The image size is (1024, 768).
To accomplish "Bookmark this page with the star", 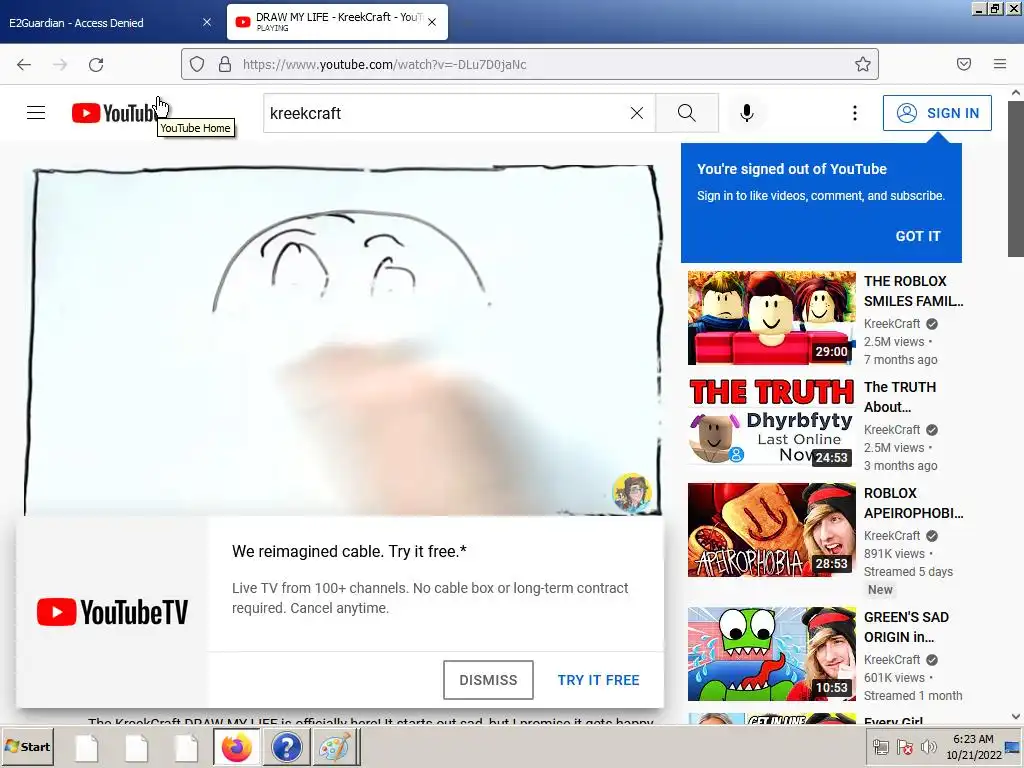I will tap(863, 64).
